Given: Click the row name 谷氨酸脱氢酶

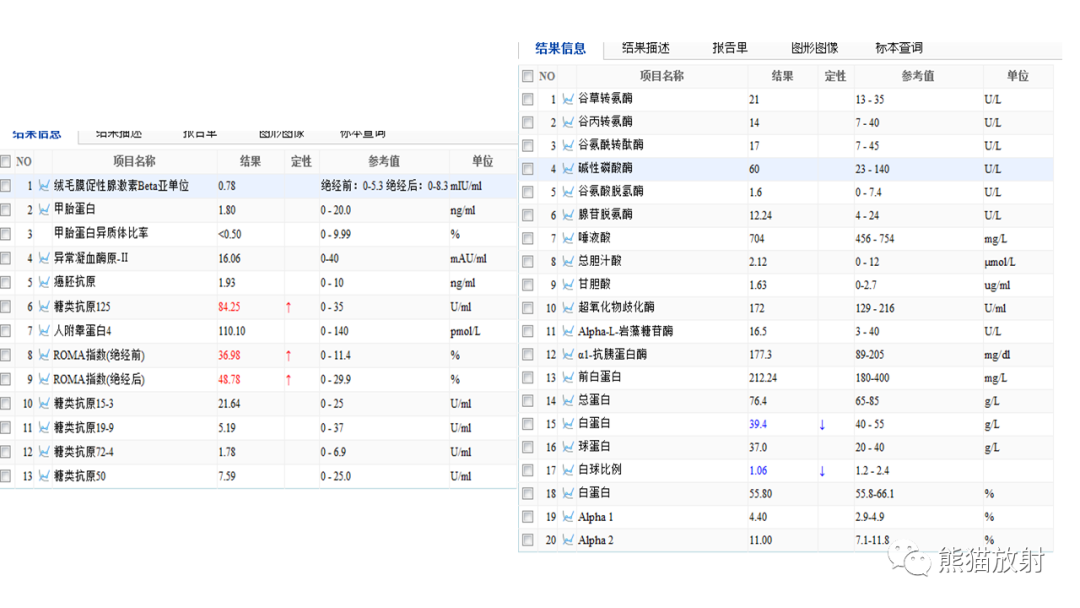Looking at the screenshot, I should [x=611, y=191].
